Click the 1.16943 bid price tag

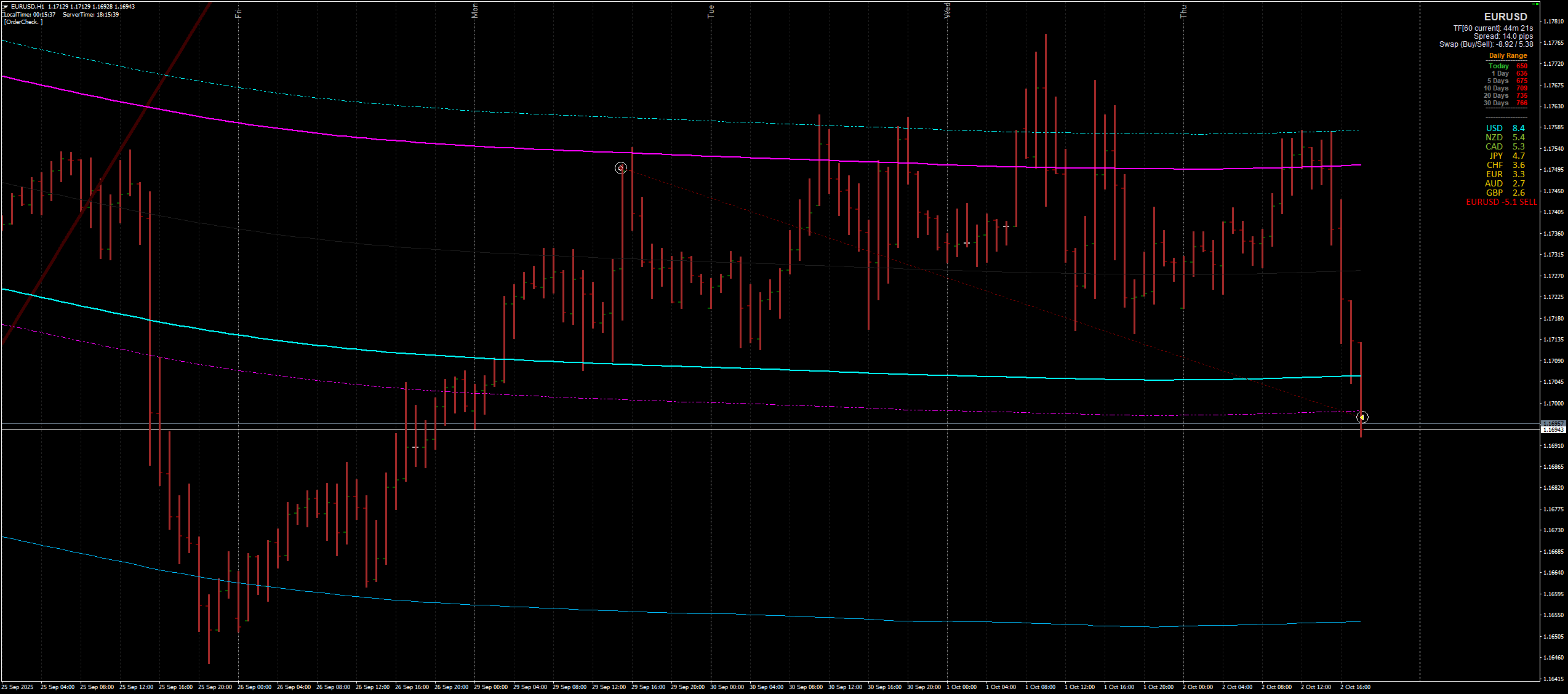point(1553,430)
